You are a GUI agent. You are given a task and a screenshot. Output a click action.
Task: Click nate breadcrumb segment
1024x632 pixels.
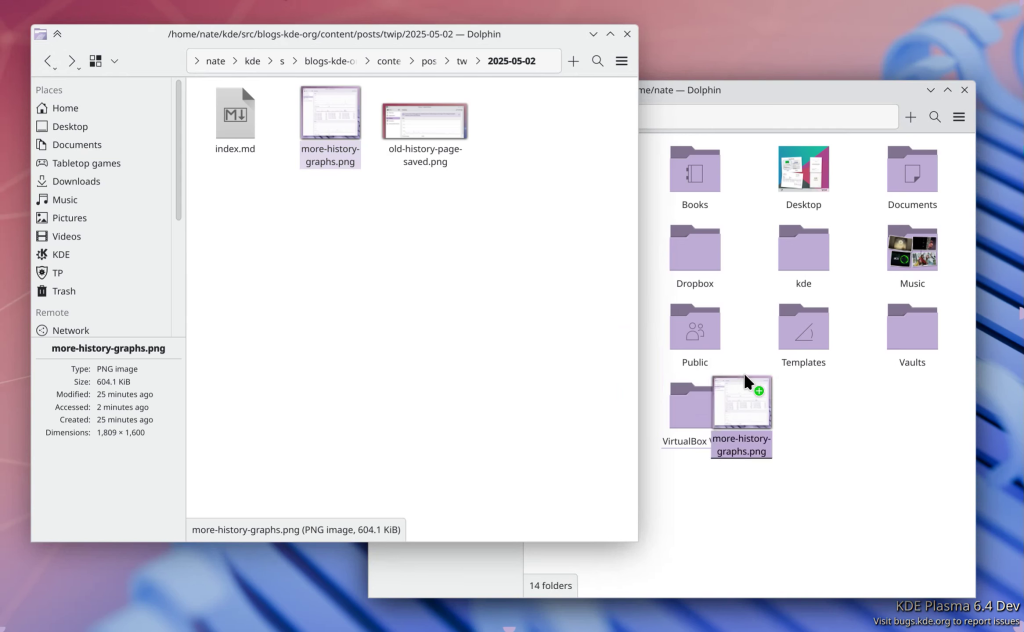click(216, 61)
